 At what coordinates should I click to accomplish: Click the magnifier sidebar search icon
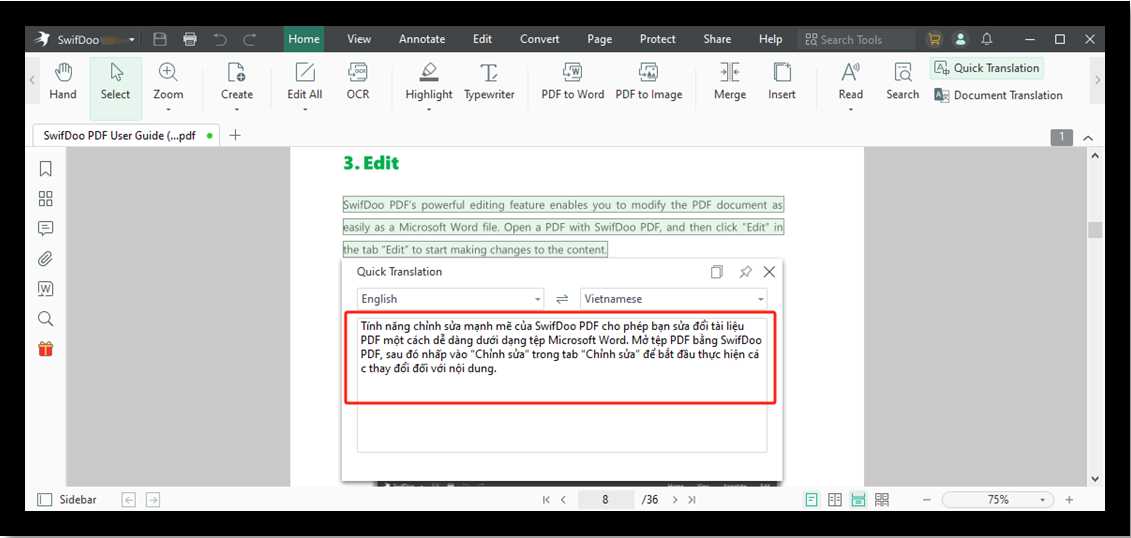45,319
